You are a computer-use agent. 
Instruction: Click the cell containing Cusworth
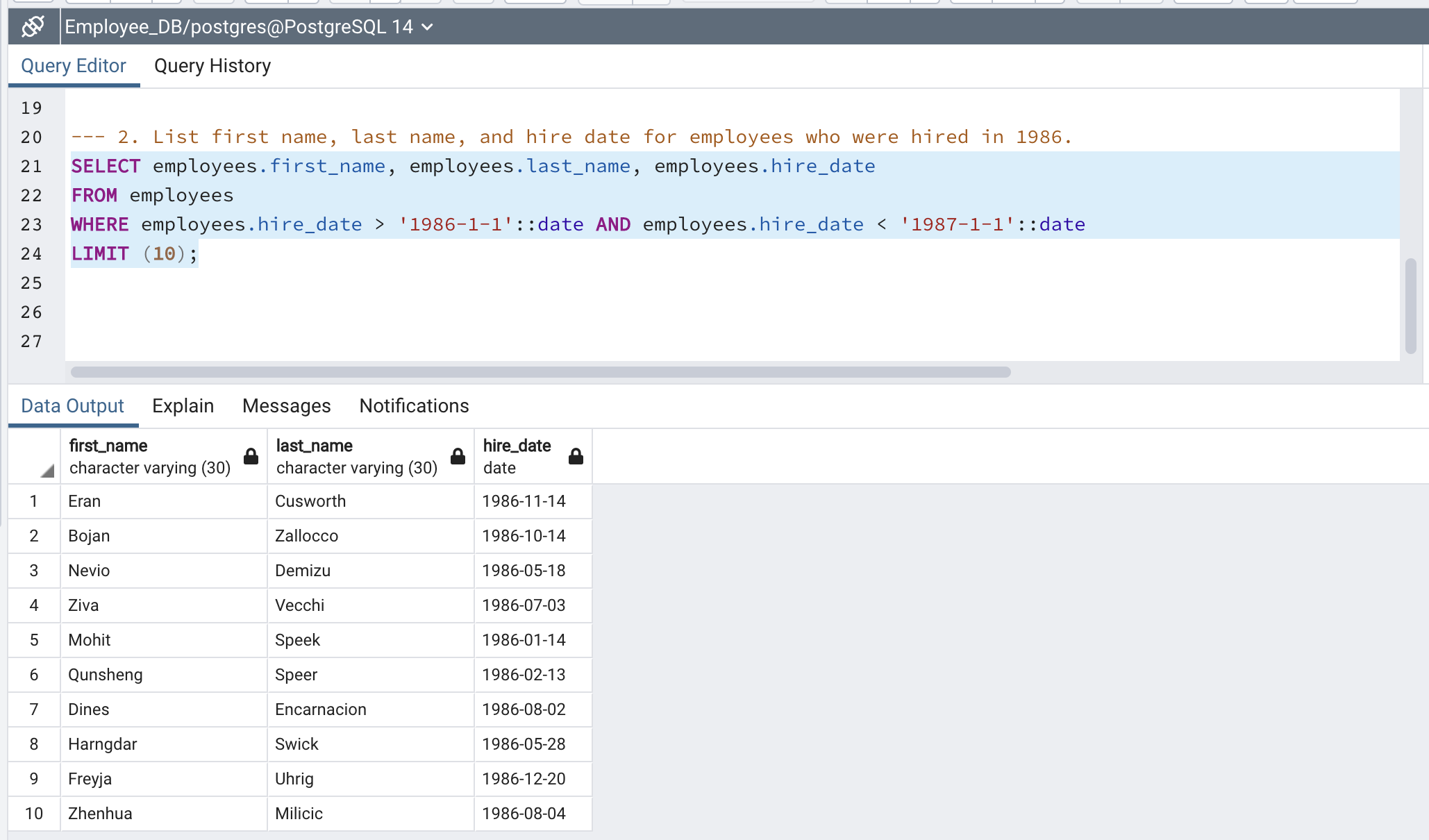tap(310, 501)
